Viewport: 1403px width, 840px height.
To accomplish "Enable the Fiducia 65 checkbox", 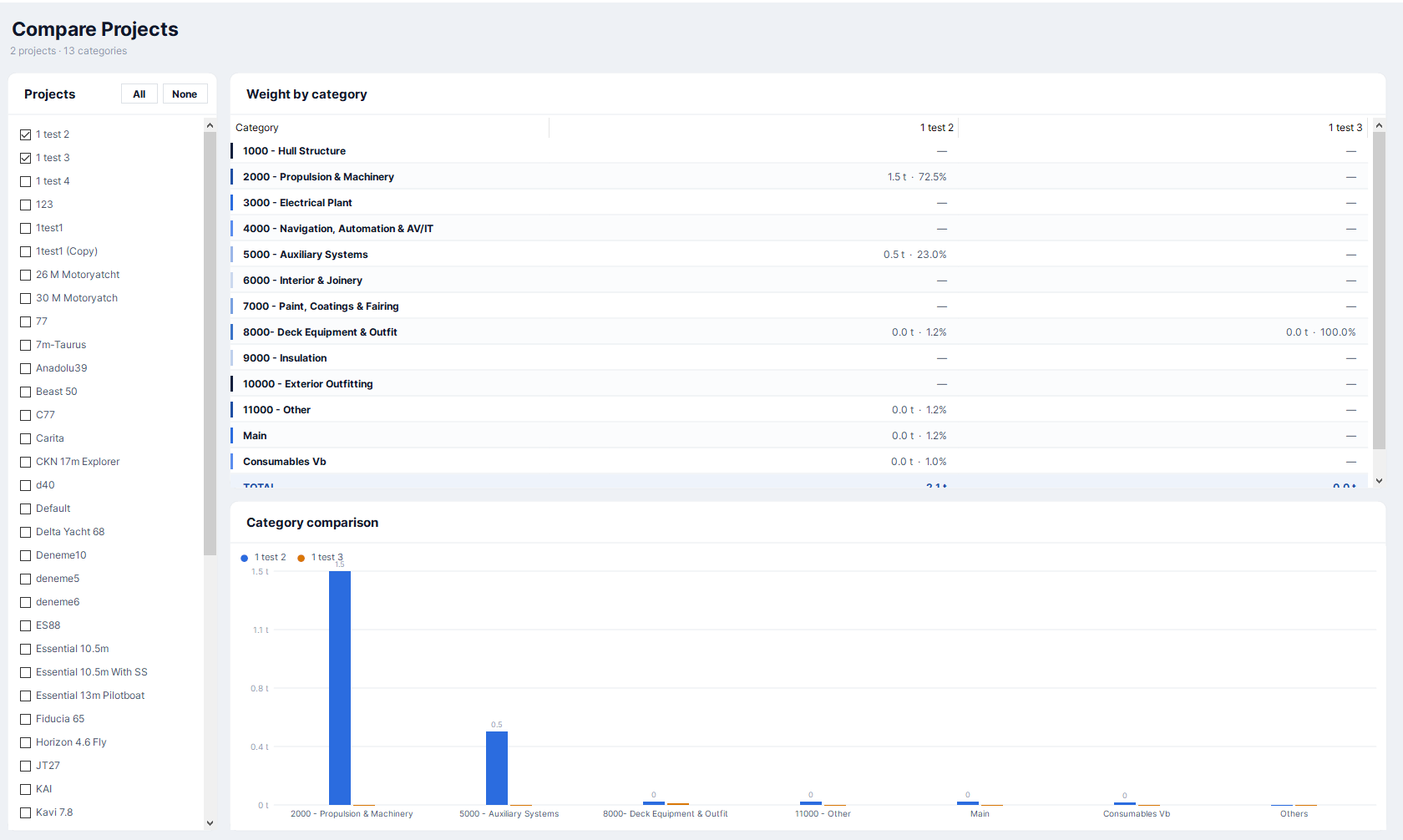I will click(x=26, y=719).
